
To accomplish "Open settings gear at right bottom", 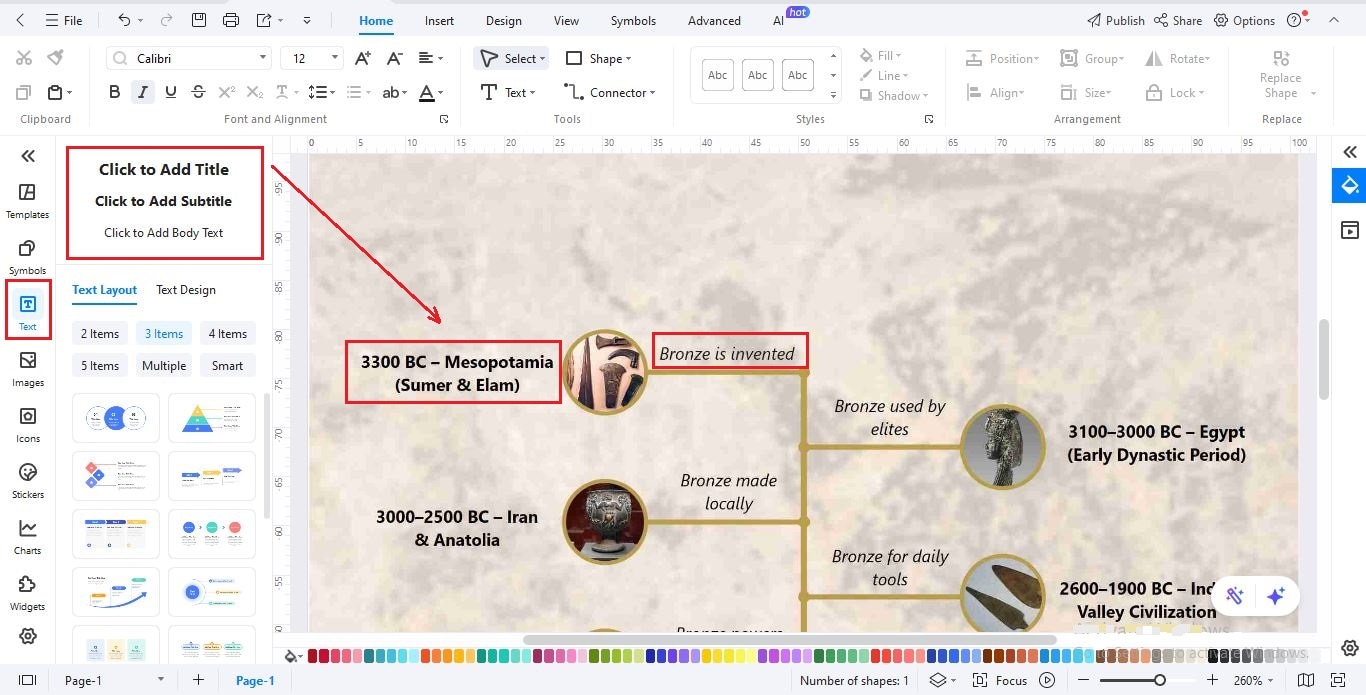I will (1350, 648).
